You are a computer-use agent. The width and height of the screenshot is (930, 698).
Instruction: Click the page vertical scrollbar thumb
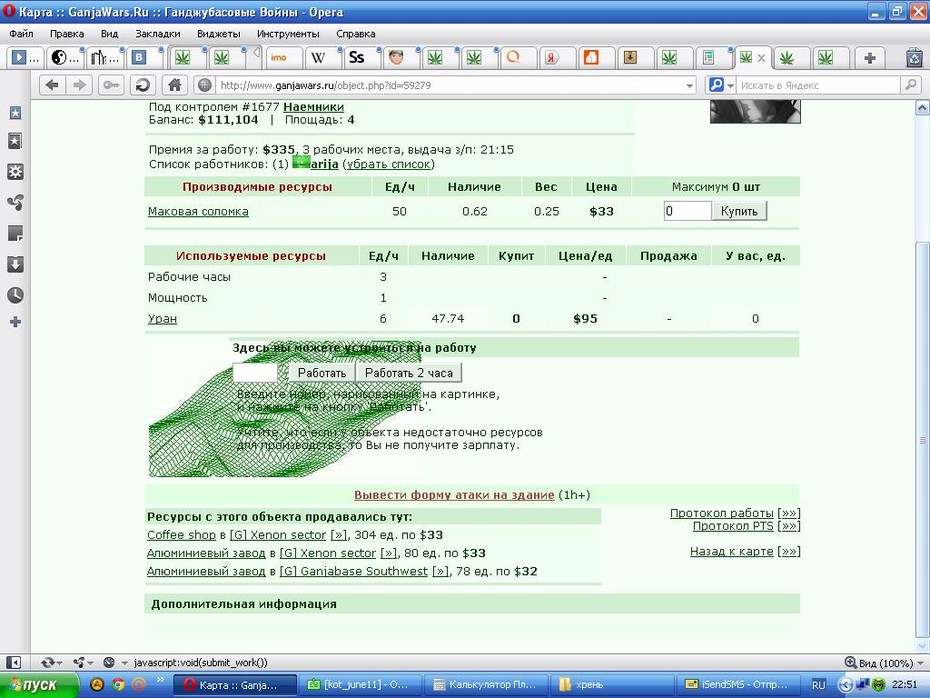[922, 440]
